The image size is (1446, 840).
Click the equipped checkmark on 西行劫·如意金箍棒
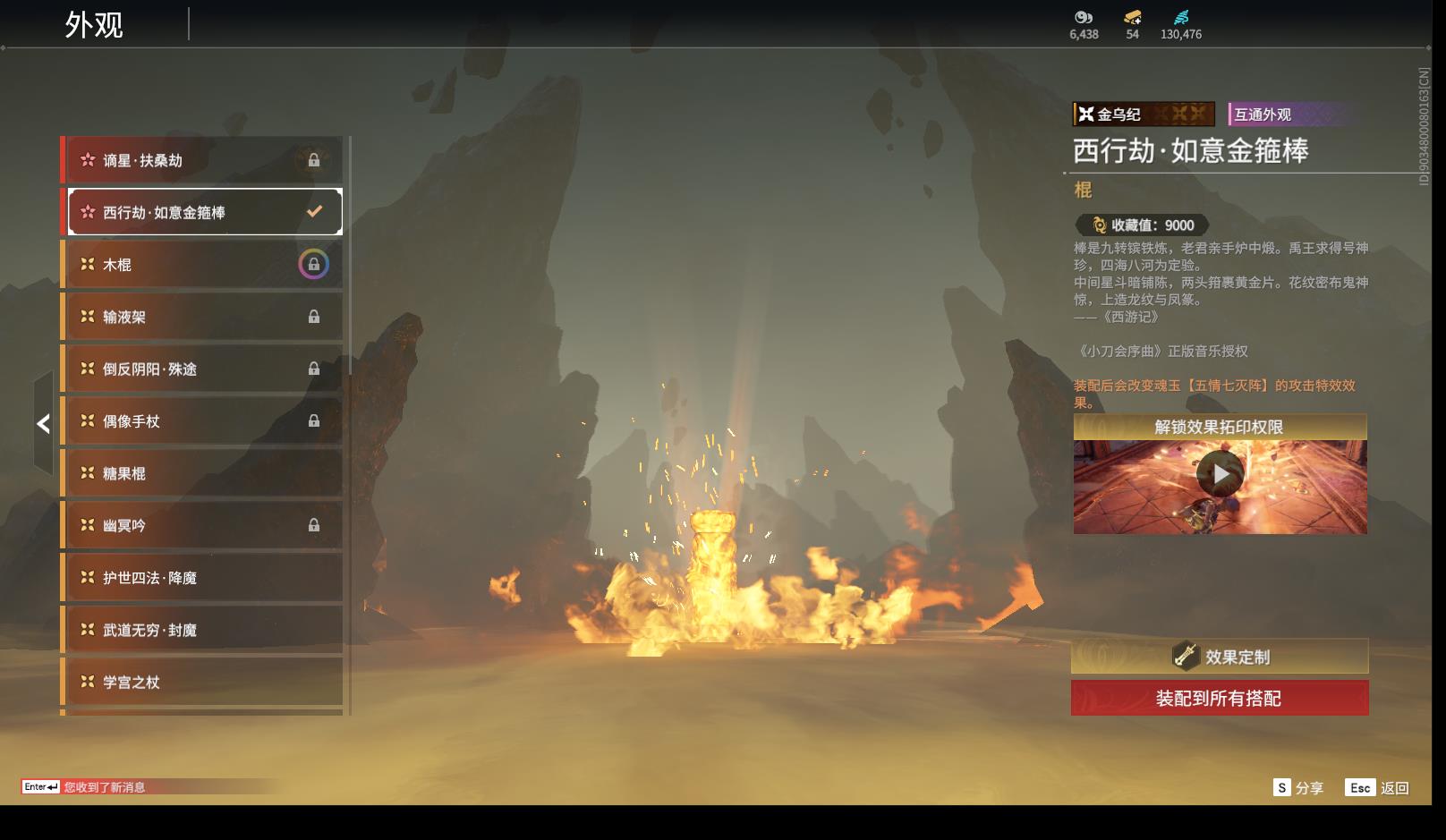pos(314,212)
